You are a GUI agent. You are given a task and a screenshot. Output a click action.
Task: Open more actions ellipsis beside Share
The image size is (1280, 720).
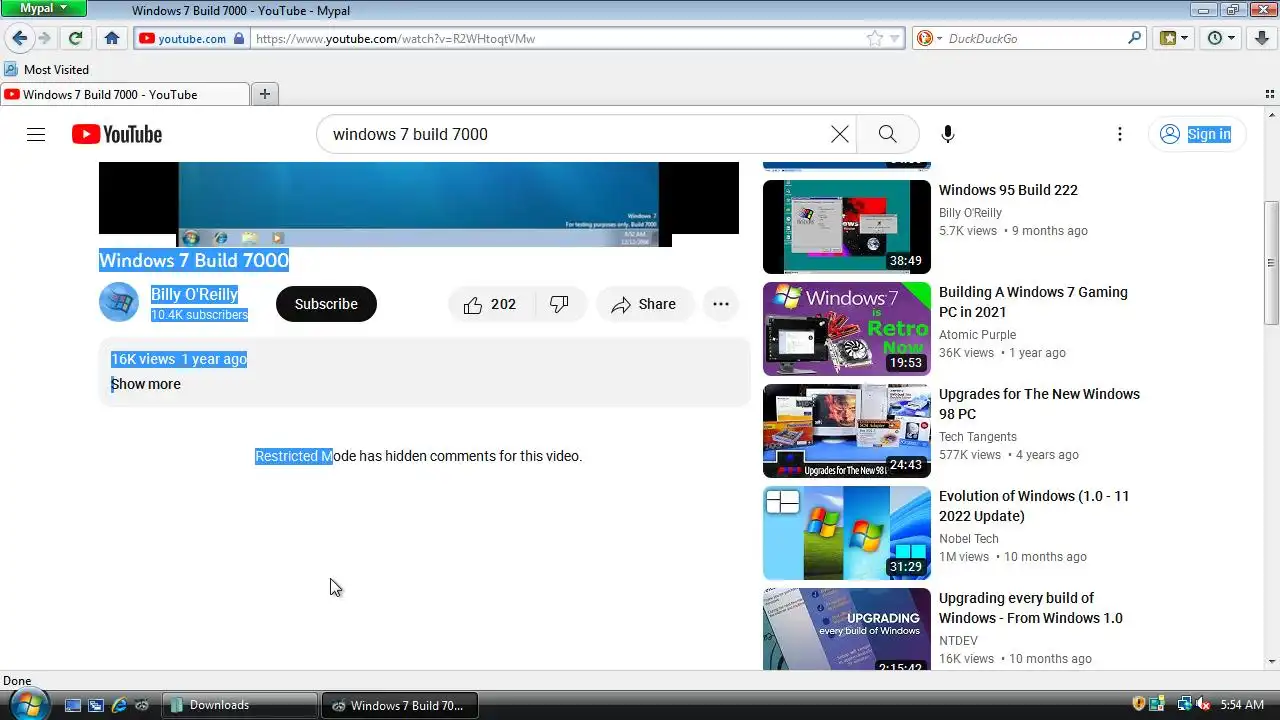click(721, 304)
